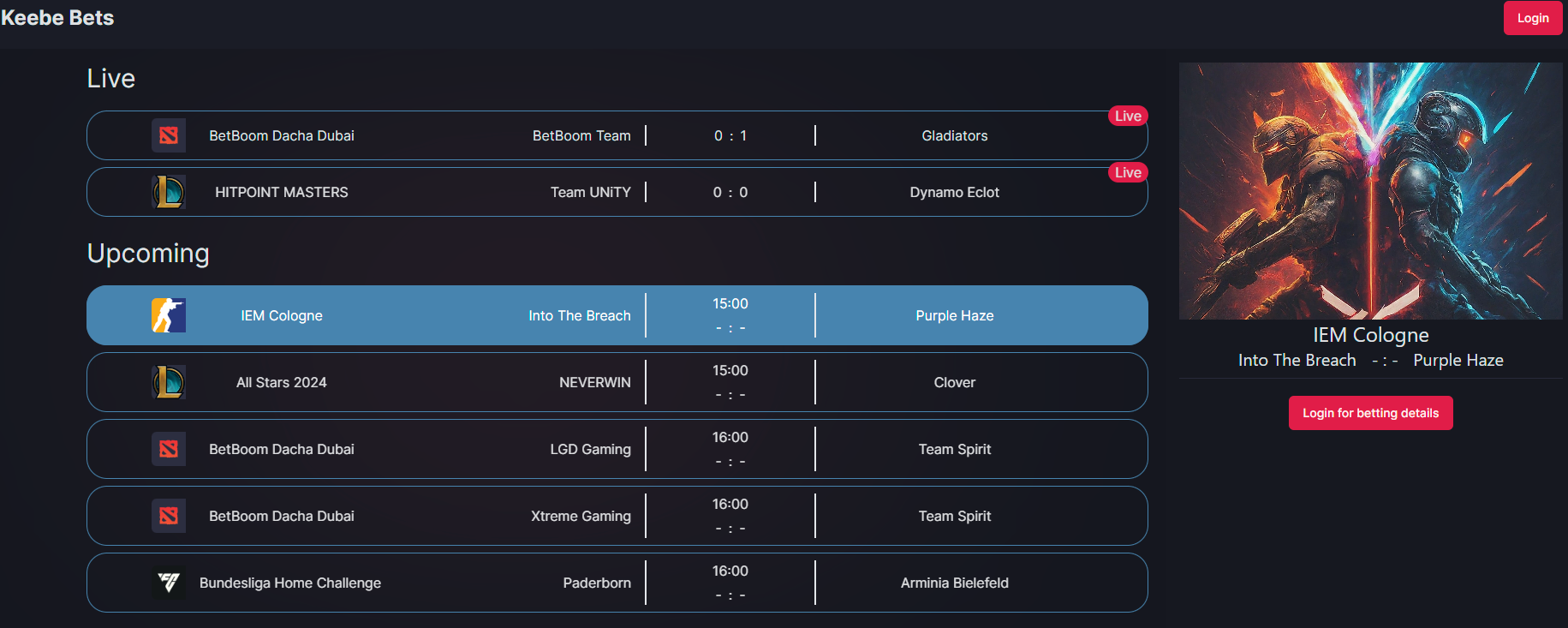The height and width of the screenshot is (628, 1568).
Task: Click 'All Stars 2024' tournament name
Action: point(282,382)
